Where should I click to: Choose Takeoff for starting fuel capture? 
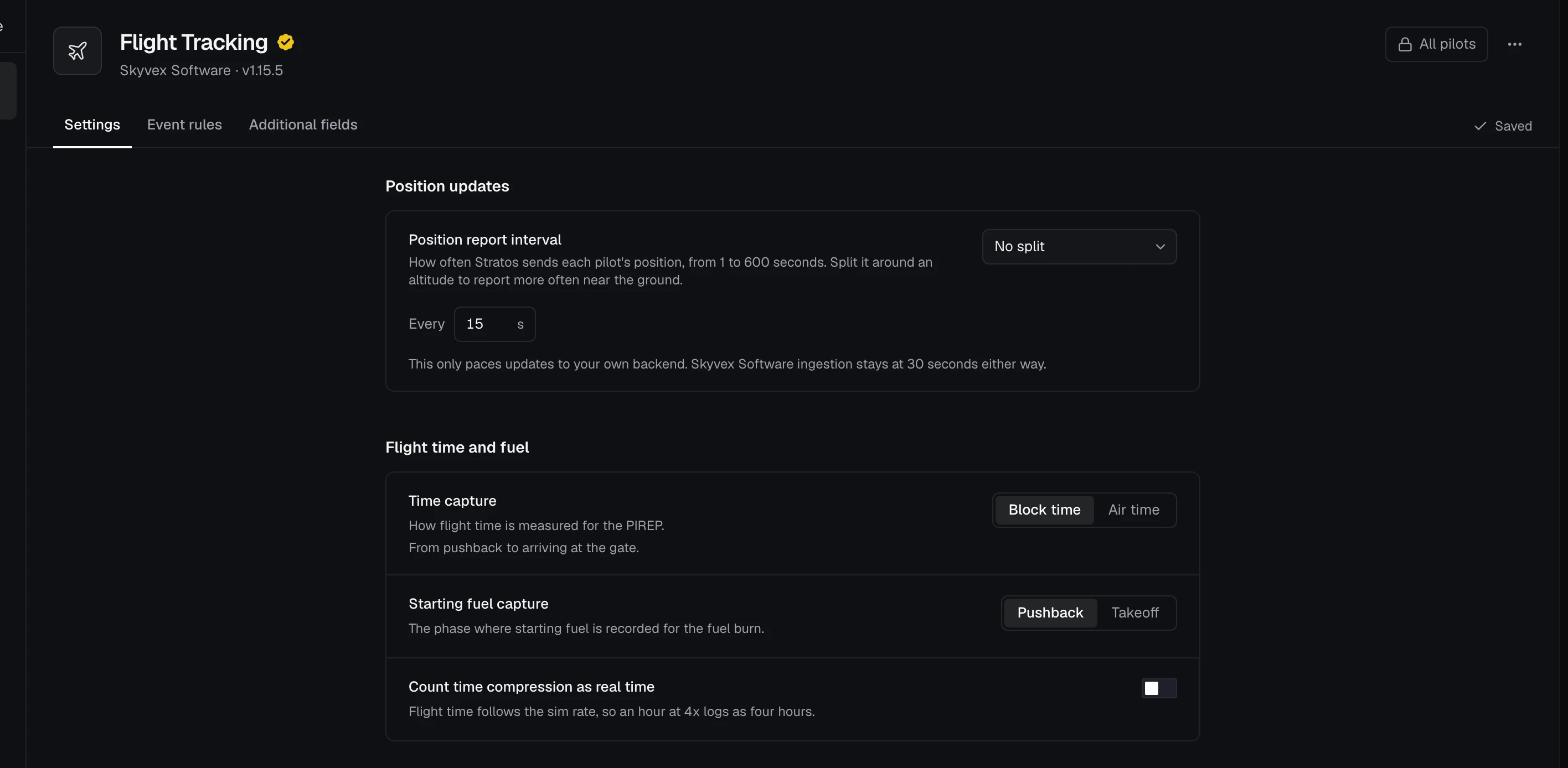tap(1134, 613)
